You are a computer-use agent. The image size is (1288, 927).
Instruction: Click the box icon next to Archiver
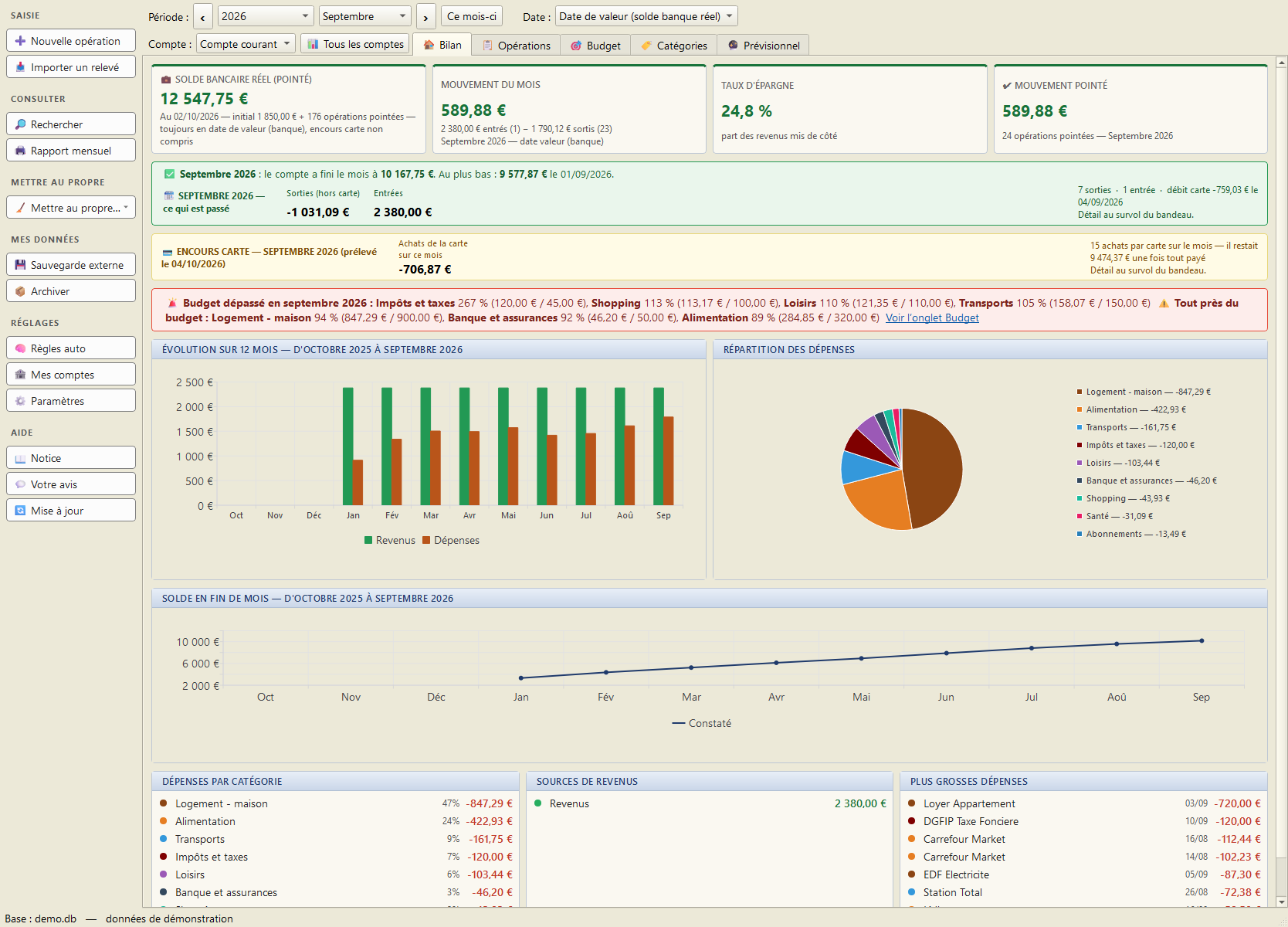[x=20, y=291]
